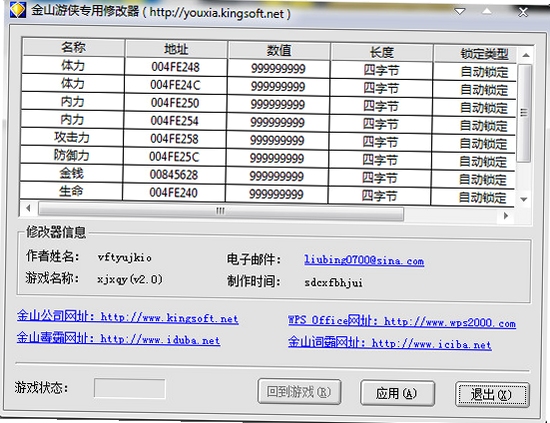Click the up-triangle button in title bar
Viewport: 550px width, 423px height.
pos(487,12)
